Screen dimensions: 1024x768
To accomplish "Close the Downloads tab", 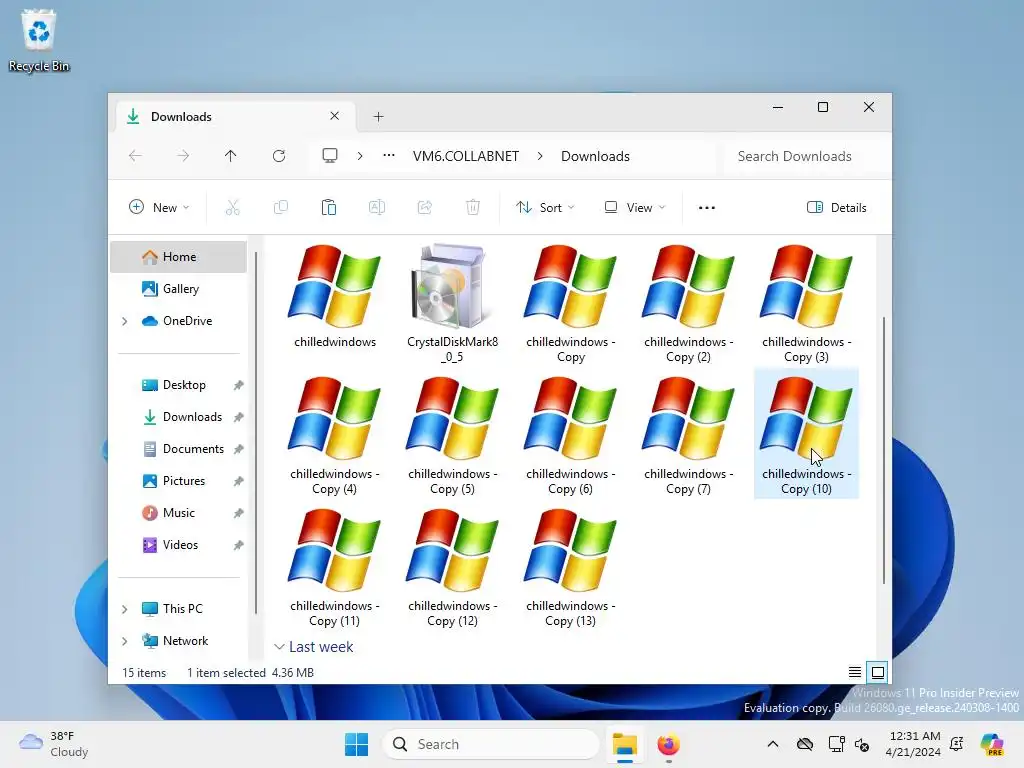I will pyautogui.click(x=334, y=116).
